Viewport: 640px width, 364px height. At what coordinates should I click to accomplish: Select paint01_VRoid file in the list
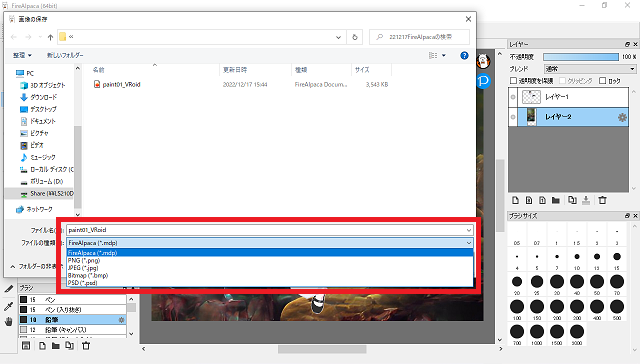pyautogui.click(x=121, y=84)
